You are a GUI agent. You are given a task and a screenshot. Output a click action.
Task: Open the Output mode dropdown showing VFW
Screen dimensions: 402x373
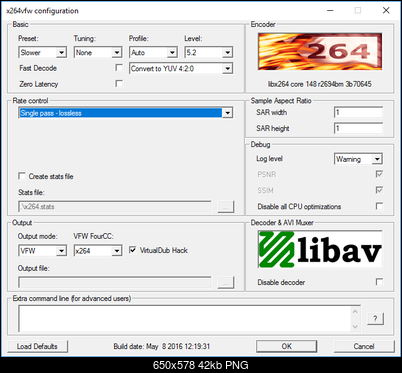click(x=42, y=250)
